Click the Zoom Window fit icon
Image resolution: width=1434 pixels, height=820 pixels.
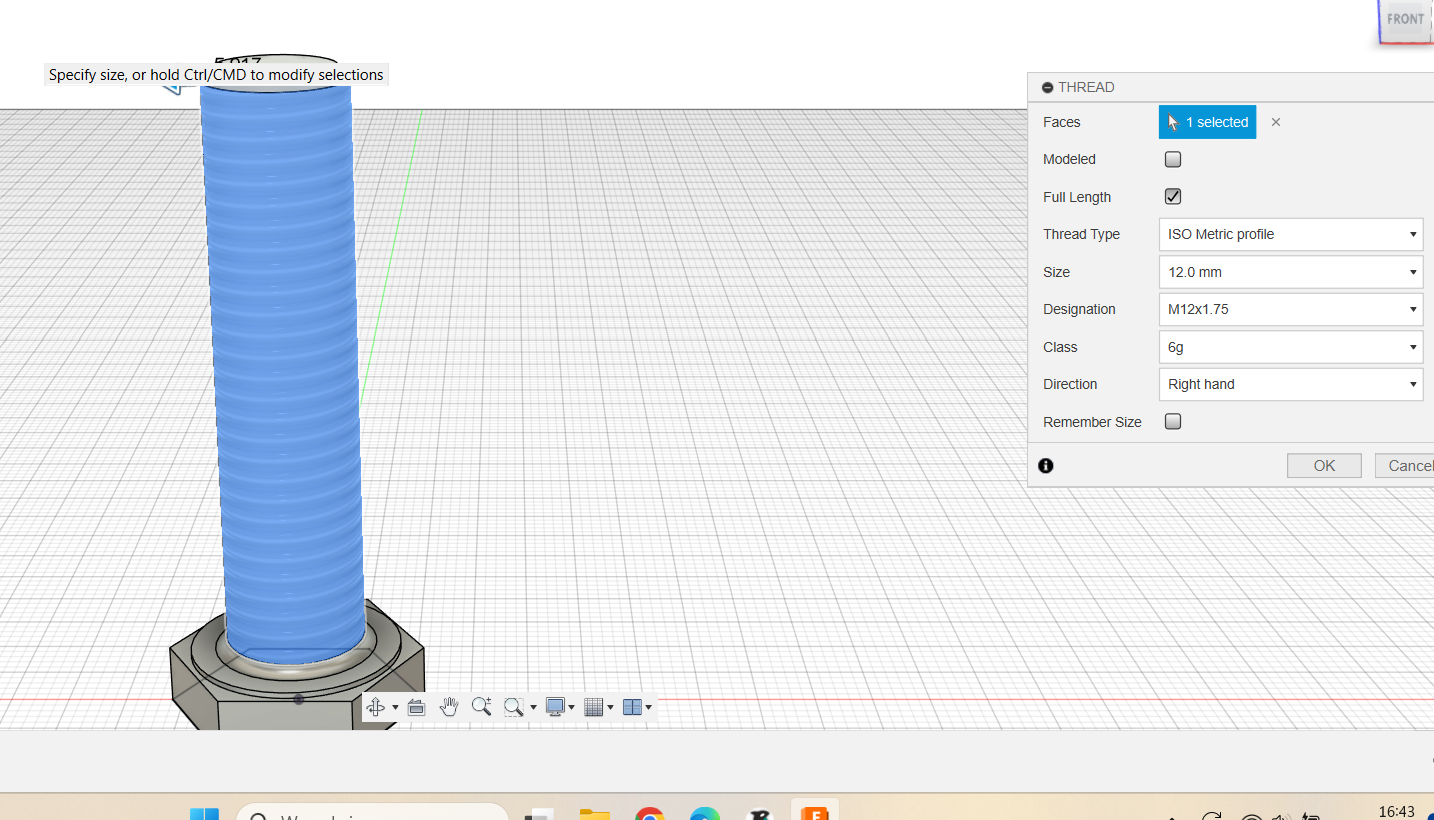pyautogui.click(x=514, y=707)
